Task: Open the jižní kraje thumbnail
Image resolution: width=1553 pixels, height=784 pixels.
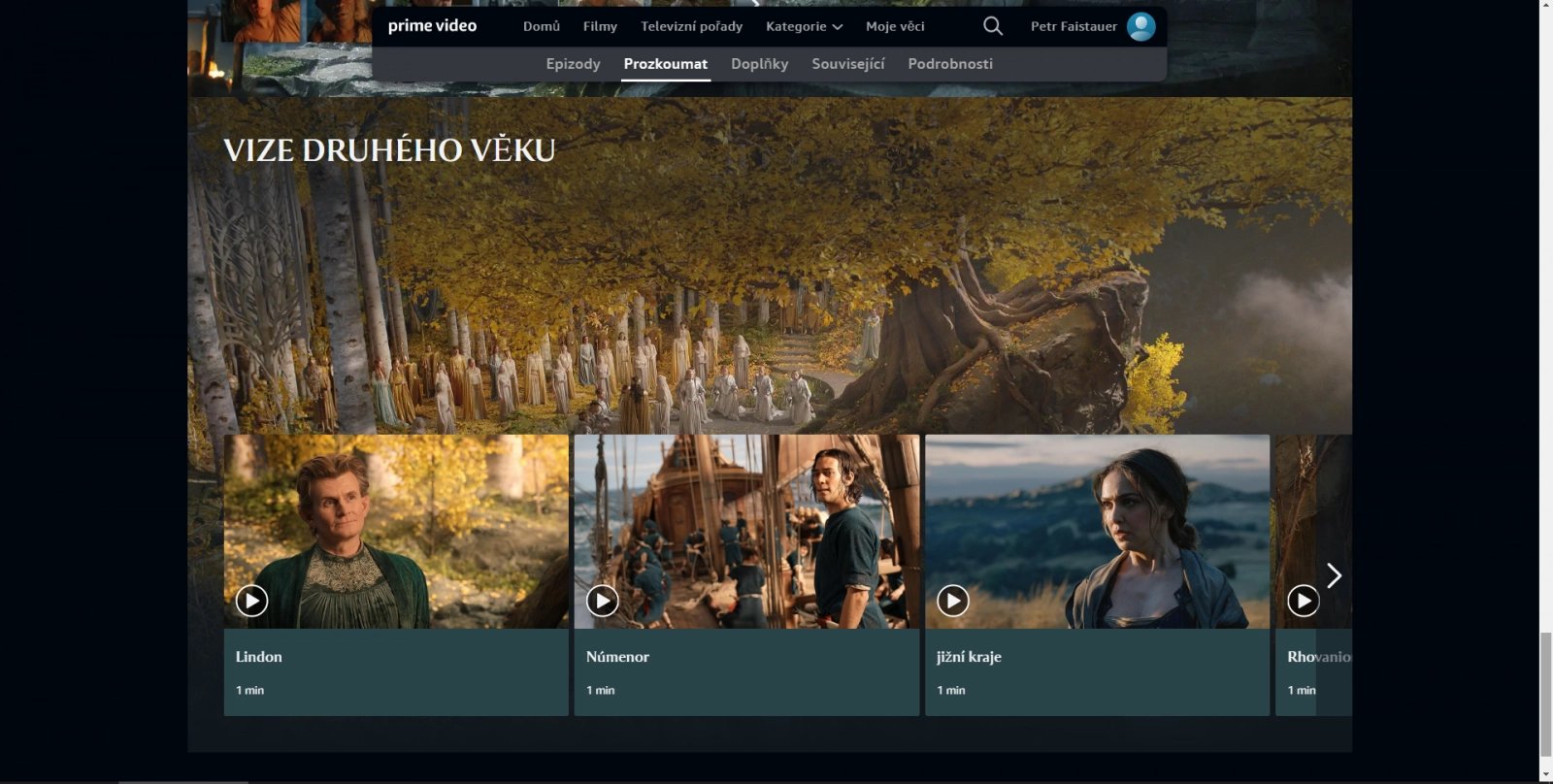Action: (x=1097, y=531)
